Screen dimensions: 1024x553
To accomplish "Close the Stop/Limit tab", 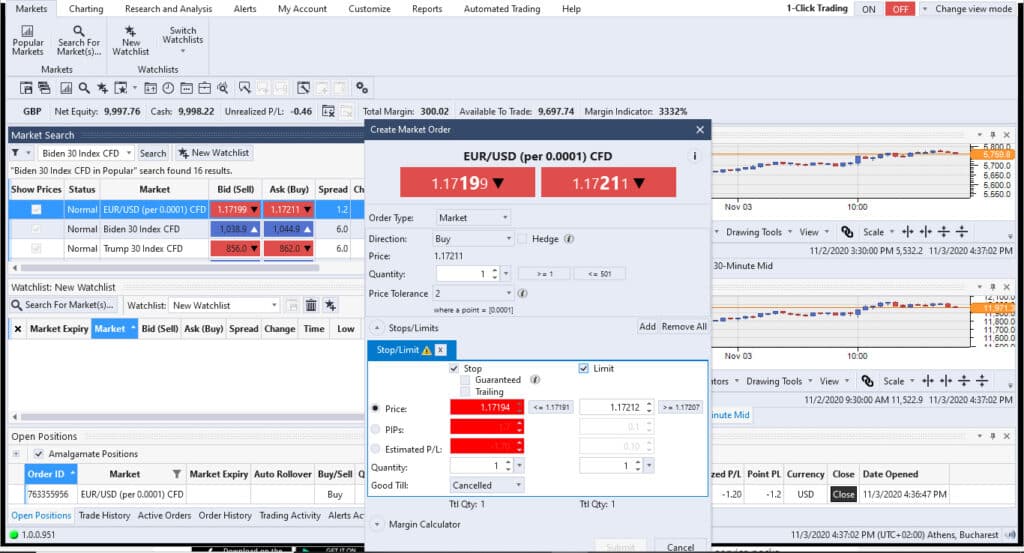I will click(x=441, y=351).
